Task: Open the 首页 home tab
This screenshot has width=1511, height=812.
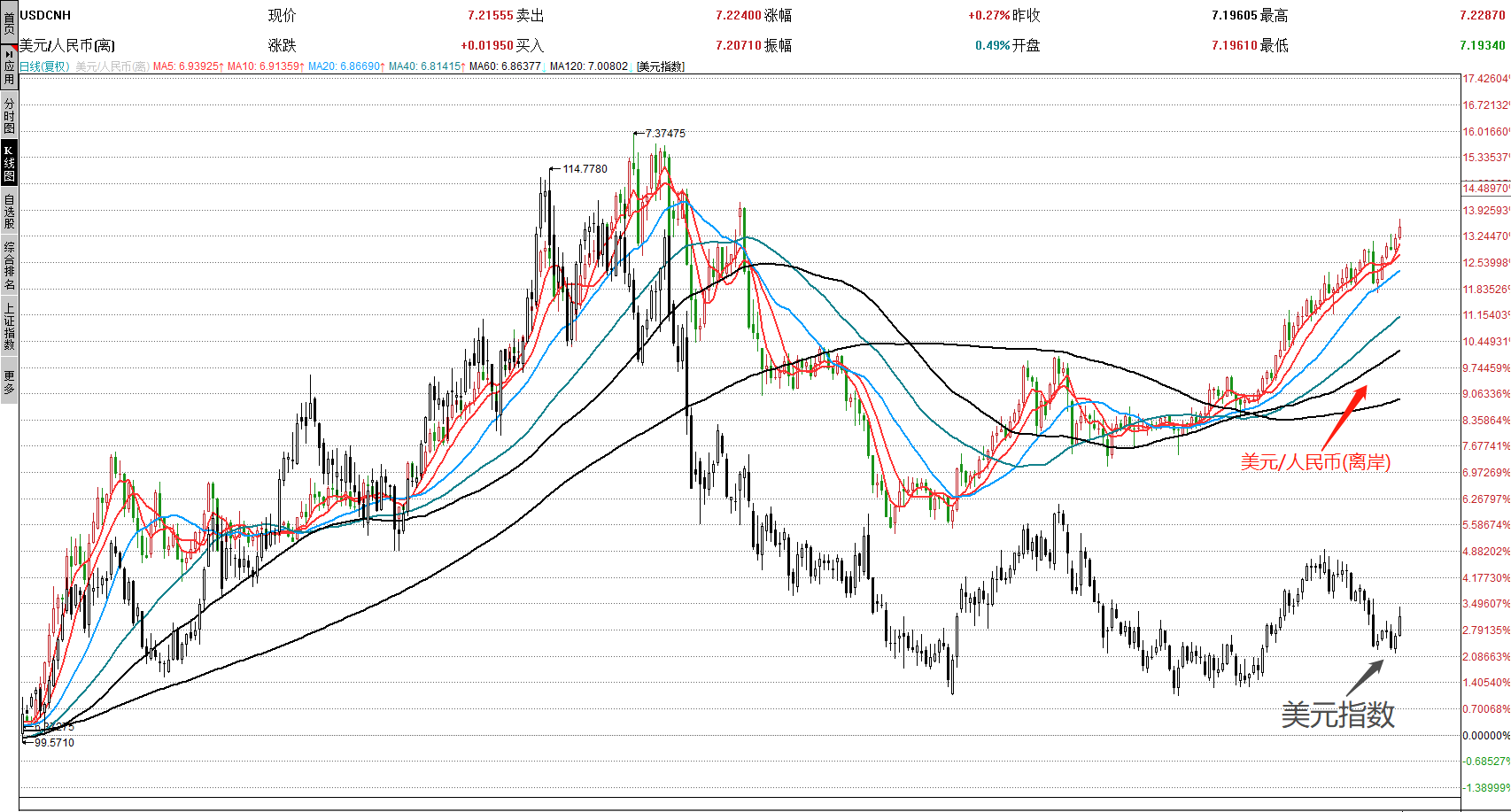Action: 9,21
